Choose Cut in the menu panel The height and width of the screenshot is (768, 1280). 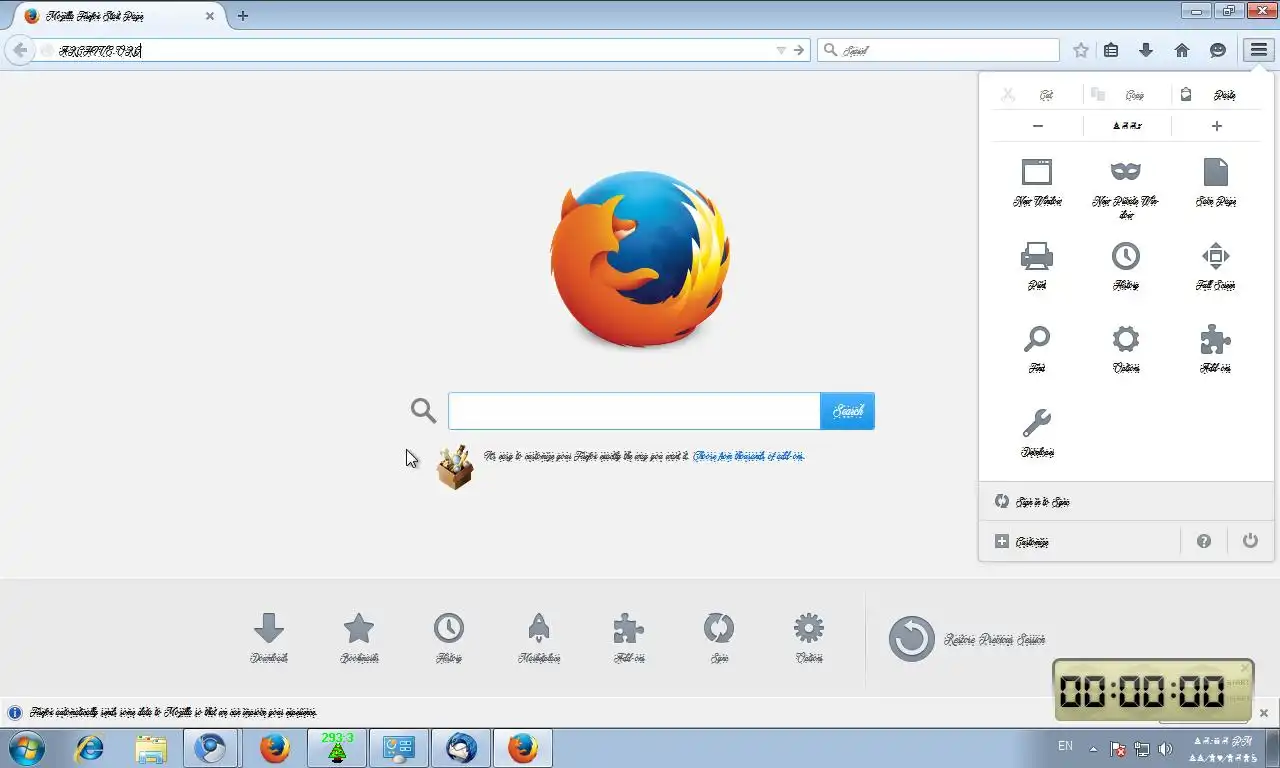1037,95
